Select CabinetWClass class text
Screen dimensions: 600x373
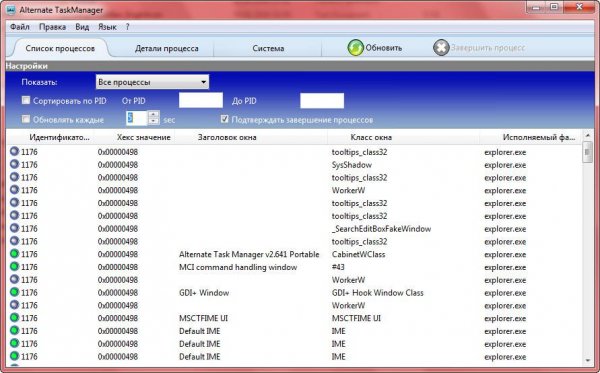click(x=359, y=254)
